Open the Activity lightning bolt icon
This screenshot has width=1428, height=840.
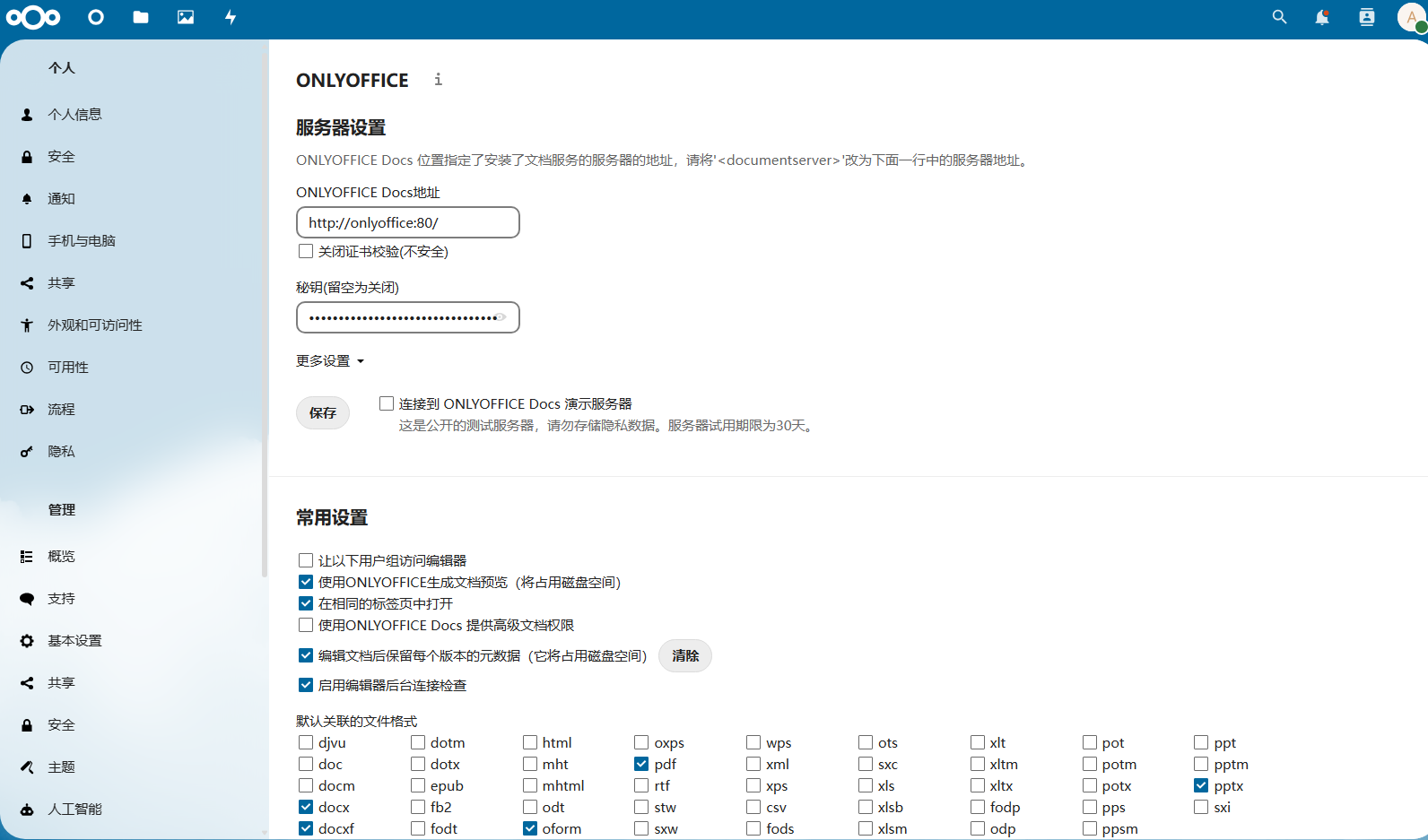(x=231, y=17)
